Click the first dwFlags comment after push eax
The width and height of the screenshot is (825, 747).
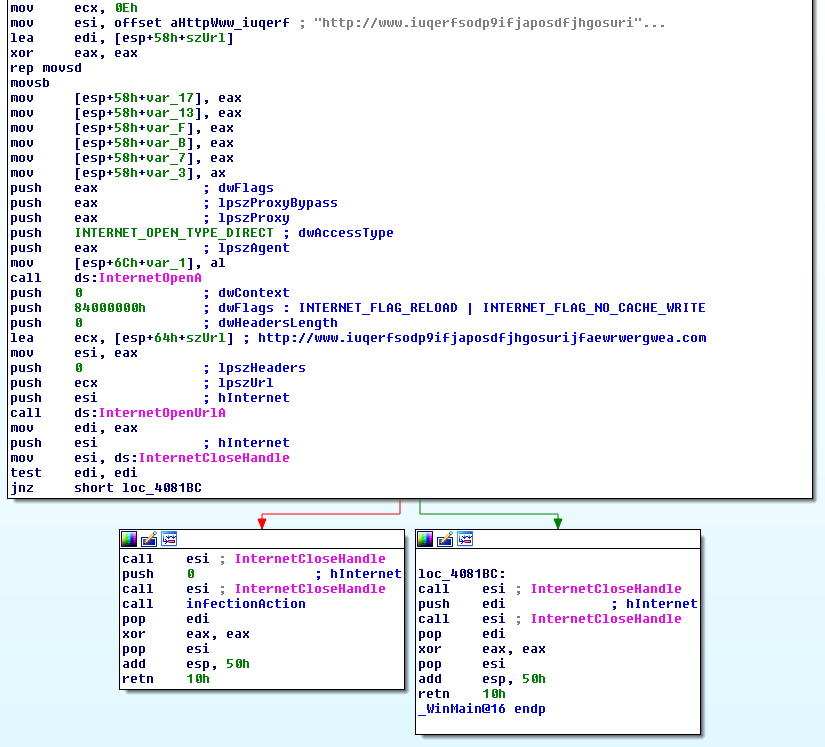pos(246,188)
